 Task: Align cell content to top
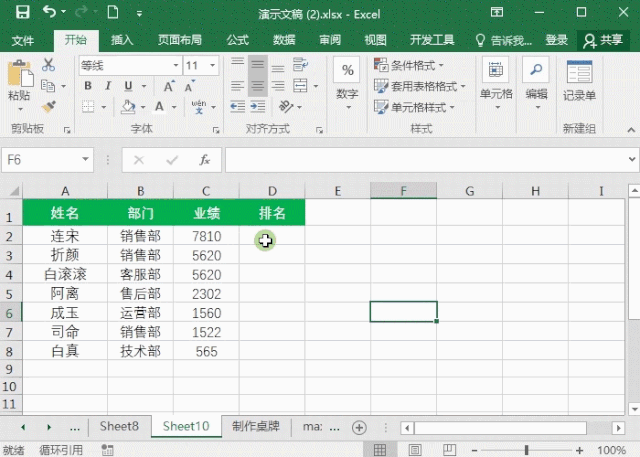(x=238, y=64)
